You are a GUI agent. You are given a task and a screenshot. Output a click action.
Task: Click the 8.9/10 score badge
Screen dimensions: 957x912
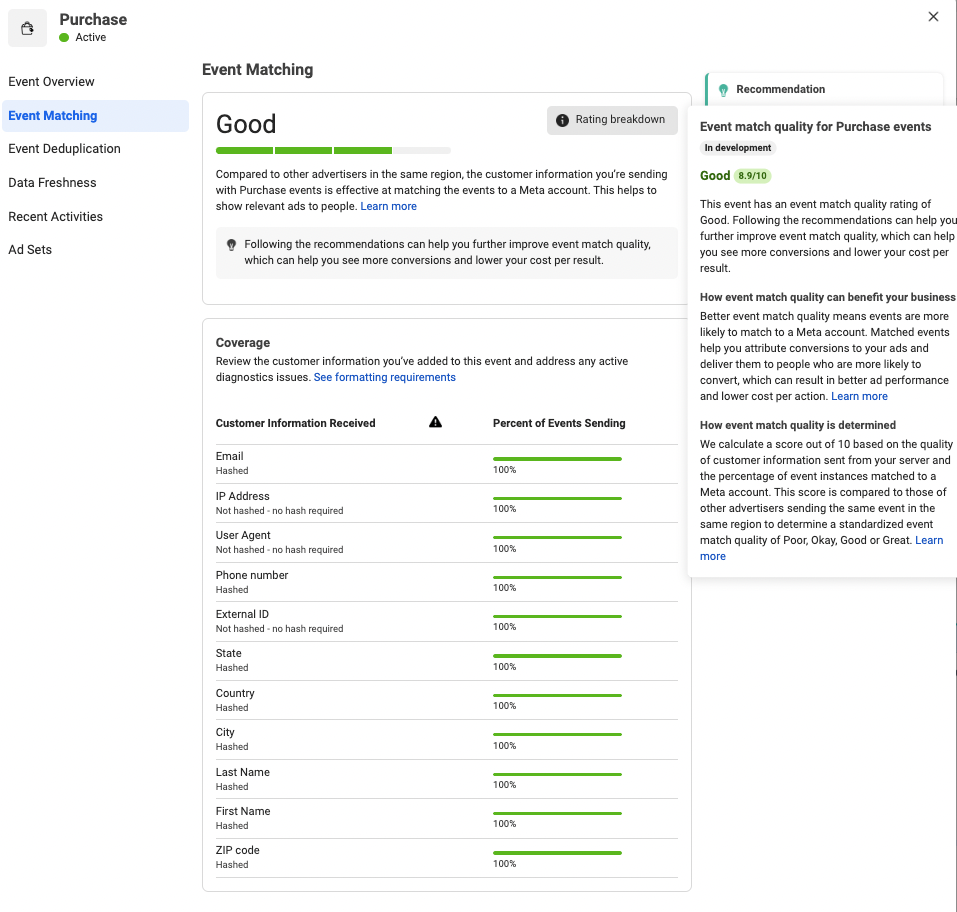click(752, 176)
